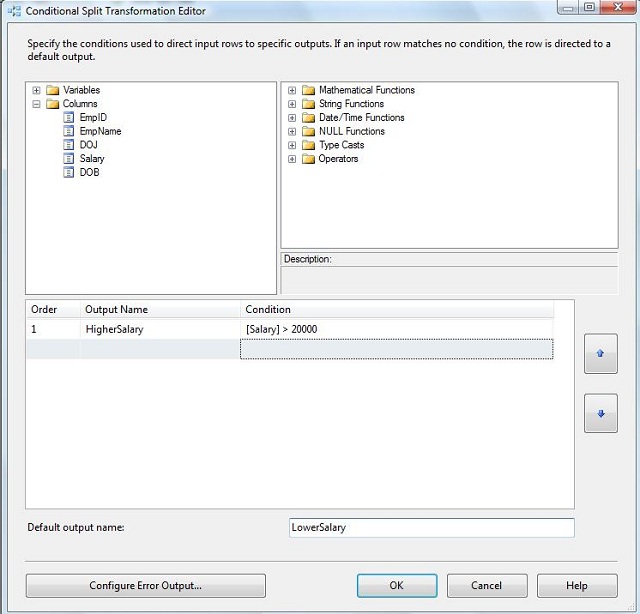This screenshot has height=614, width=640.
Task: Select the EmpID column icon
Action: (x=69, y=117)
